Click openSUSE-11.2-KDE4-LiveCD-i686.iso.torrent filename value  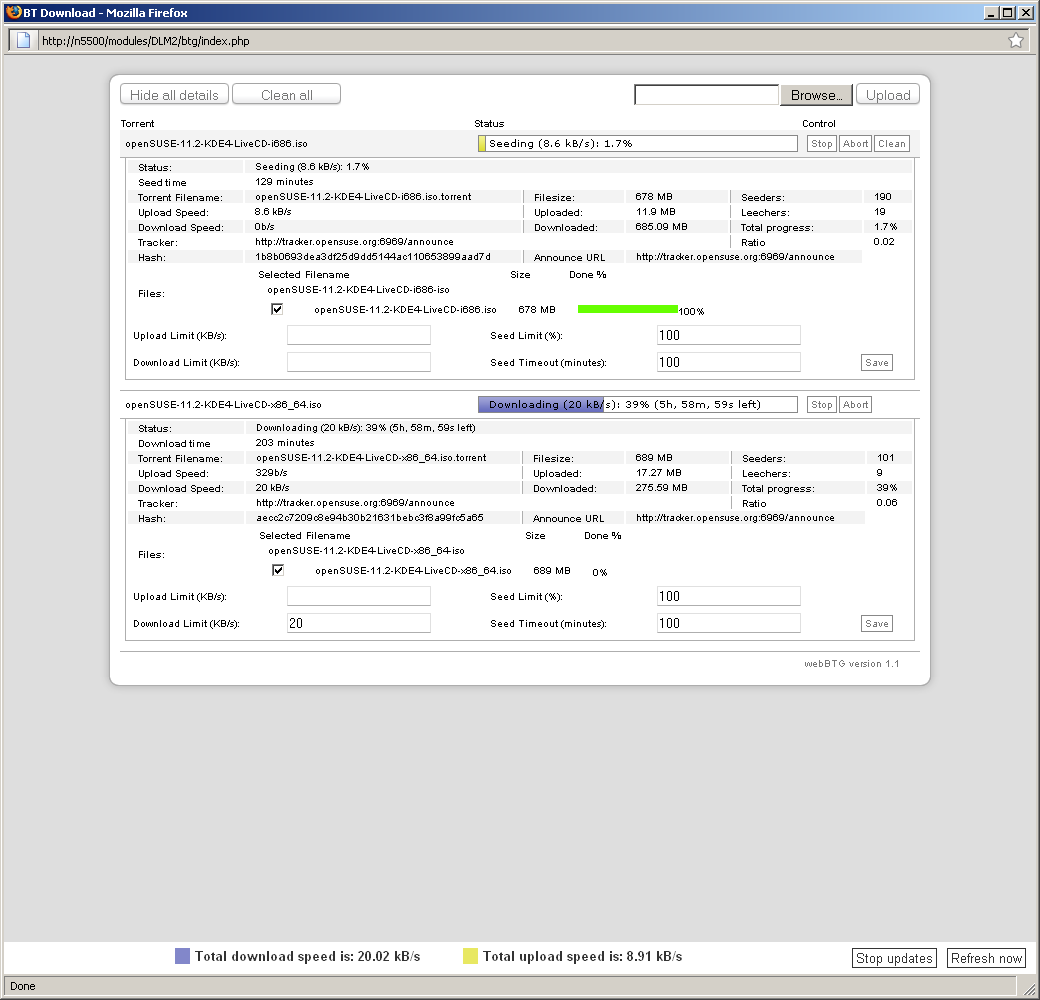(x=363, y=197)
